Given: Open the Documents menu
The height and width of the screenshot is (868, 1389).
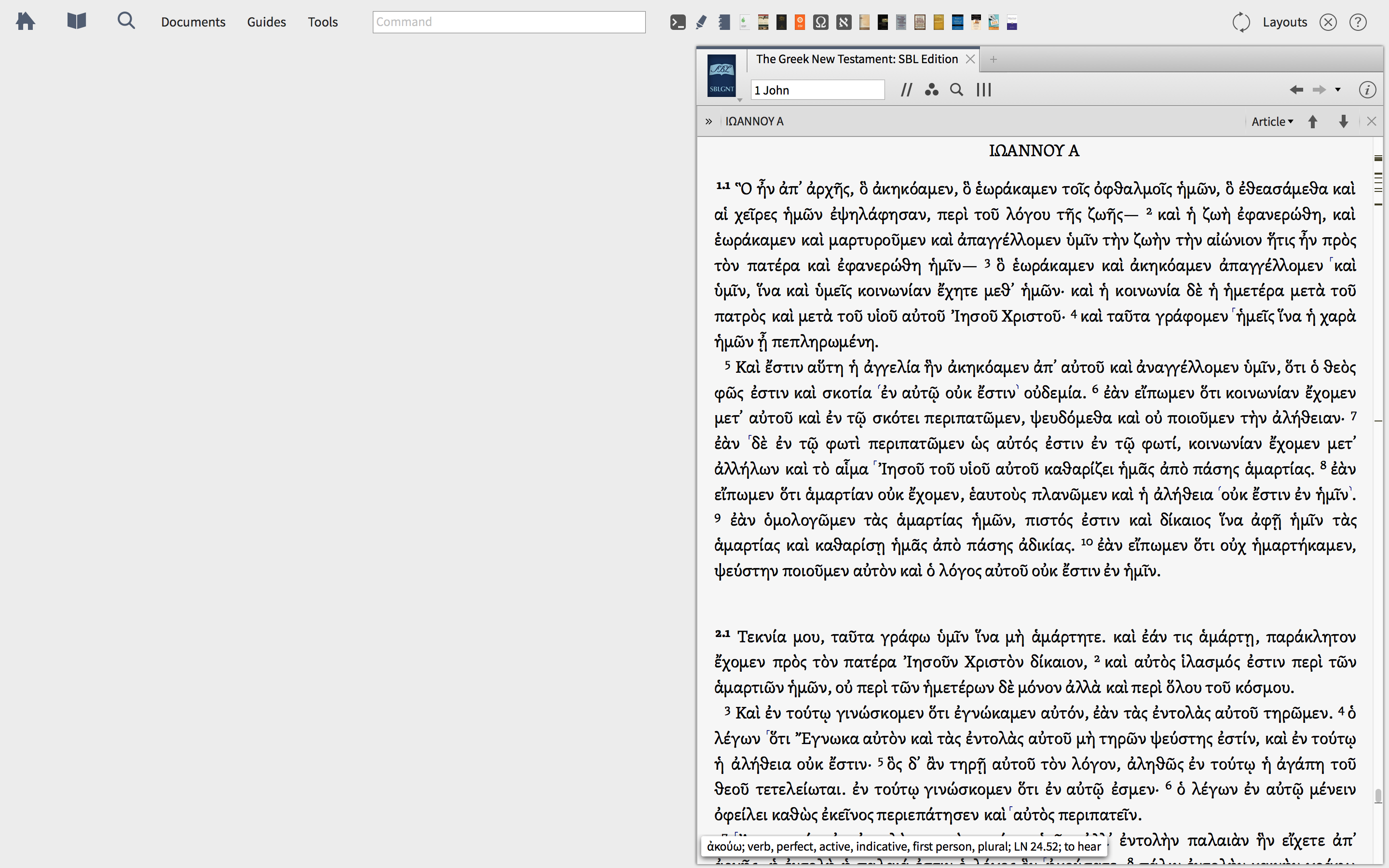Looking at the screenshot, I should (193, 22).
